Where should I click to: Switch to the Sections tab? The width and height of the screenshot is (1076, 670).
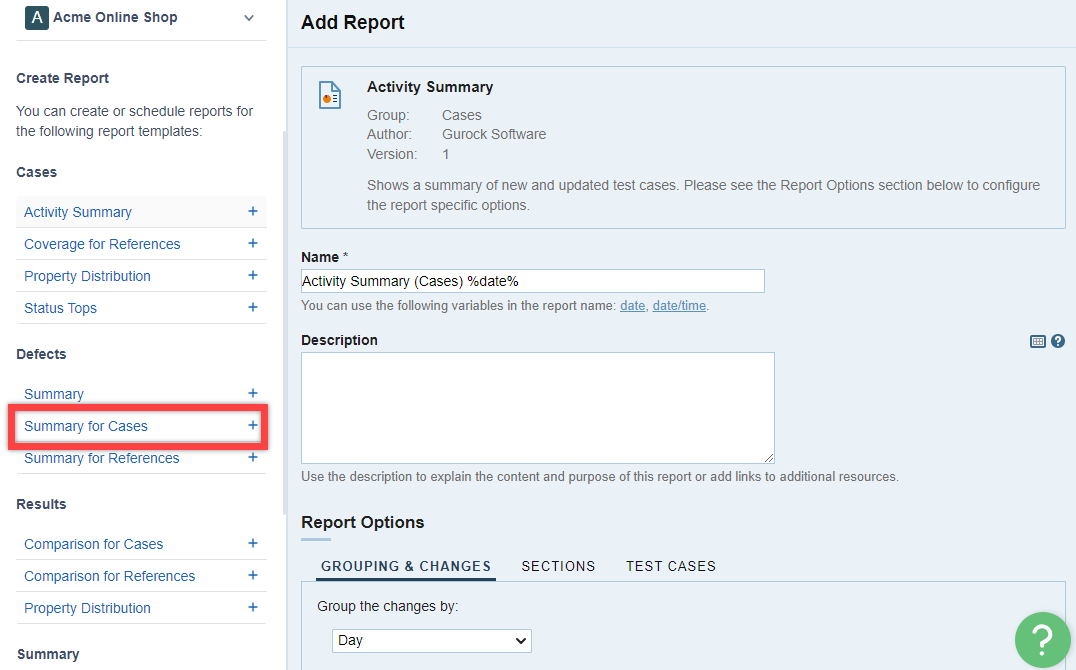tap(558, 566)
